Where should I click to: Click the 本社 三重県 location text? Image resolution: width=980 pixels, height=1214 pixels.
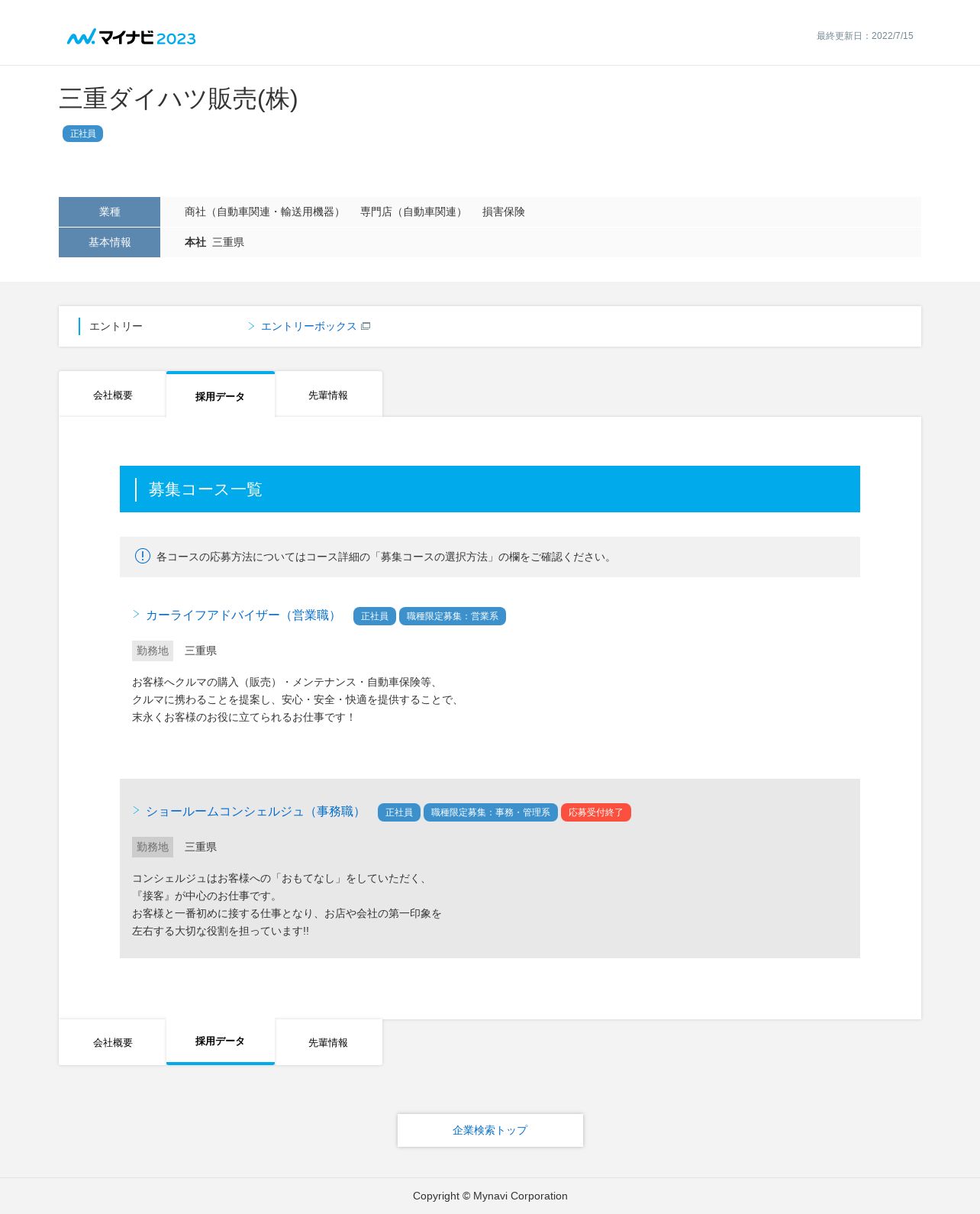[x=214, y=242]
